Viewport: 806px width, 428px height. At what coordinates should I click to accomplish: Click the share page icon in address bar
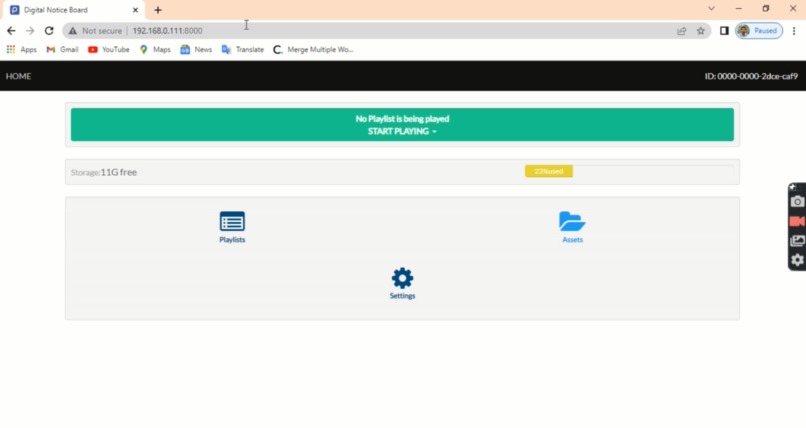coord(682,31)
